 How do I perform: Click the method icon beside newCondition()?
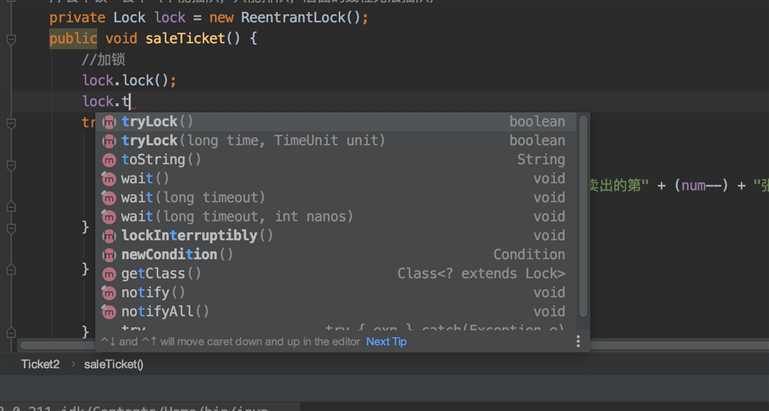point(110,255)
